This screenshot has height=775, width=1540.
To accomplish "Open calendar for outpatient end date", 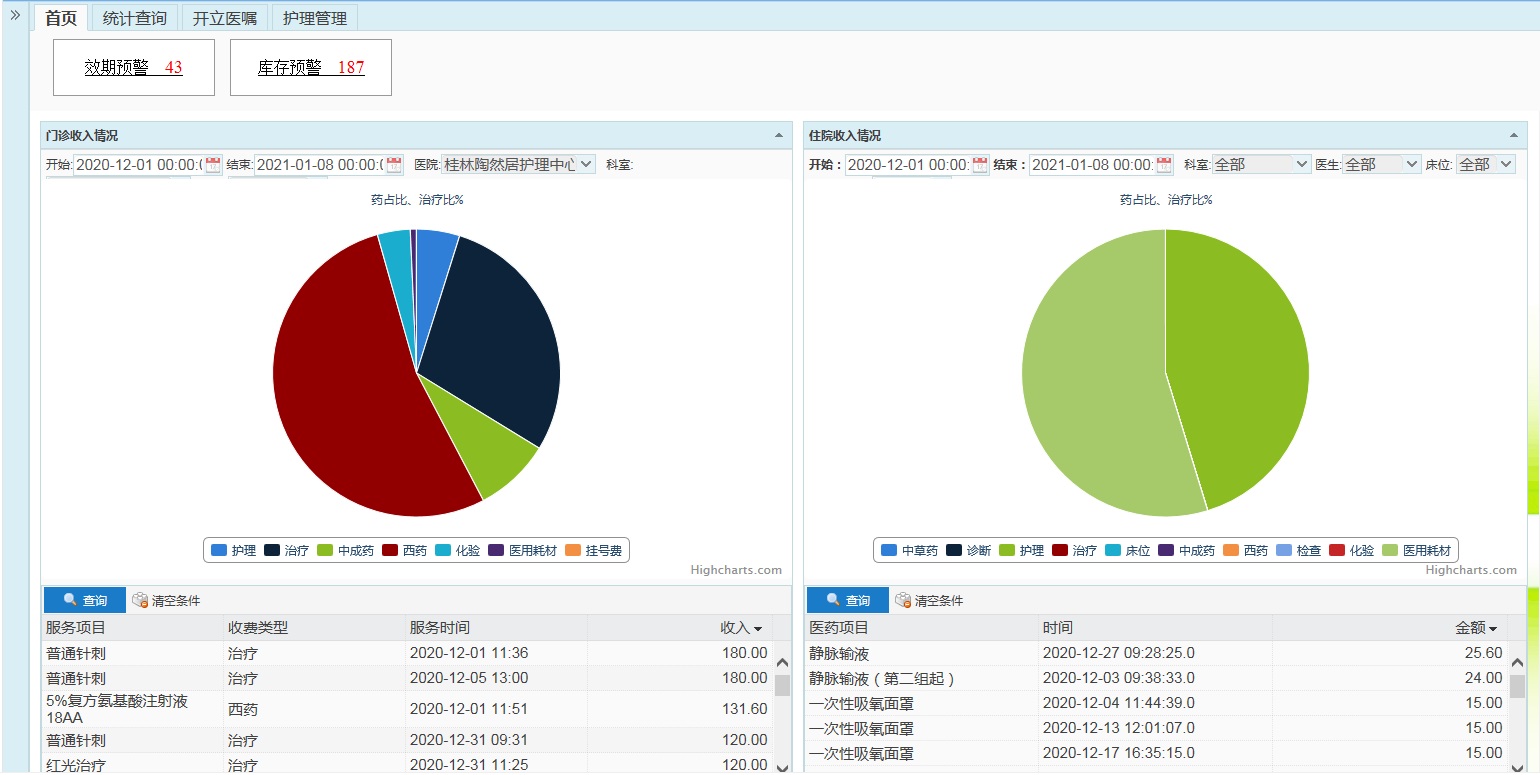I will coord(394,165).
